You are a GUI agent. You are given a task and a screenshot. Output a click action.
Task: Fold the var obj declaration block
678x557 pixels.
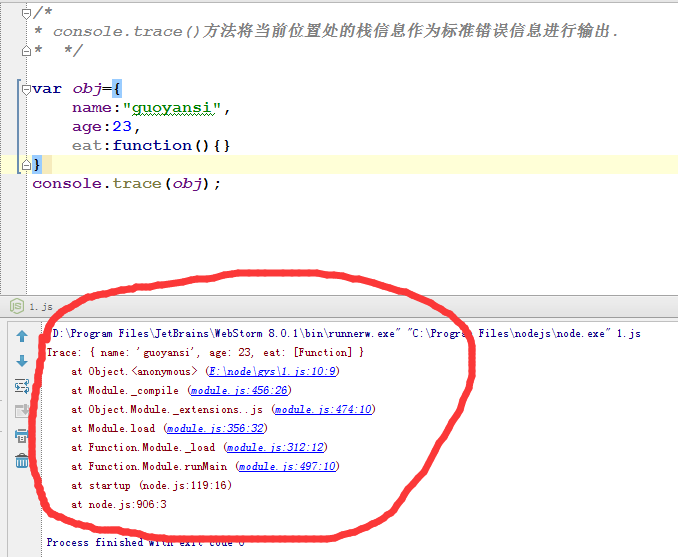[26, 88]
